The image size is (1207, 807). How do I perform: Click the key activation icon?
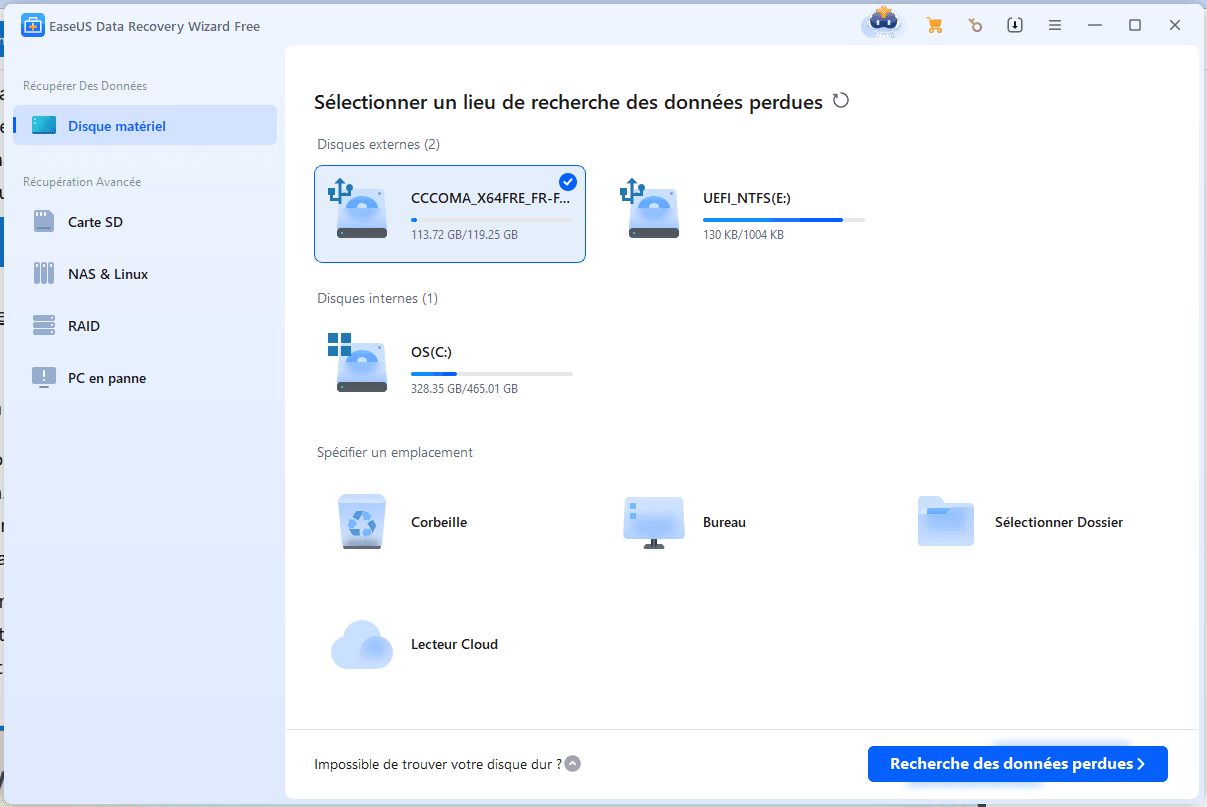coord(975,26)
